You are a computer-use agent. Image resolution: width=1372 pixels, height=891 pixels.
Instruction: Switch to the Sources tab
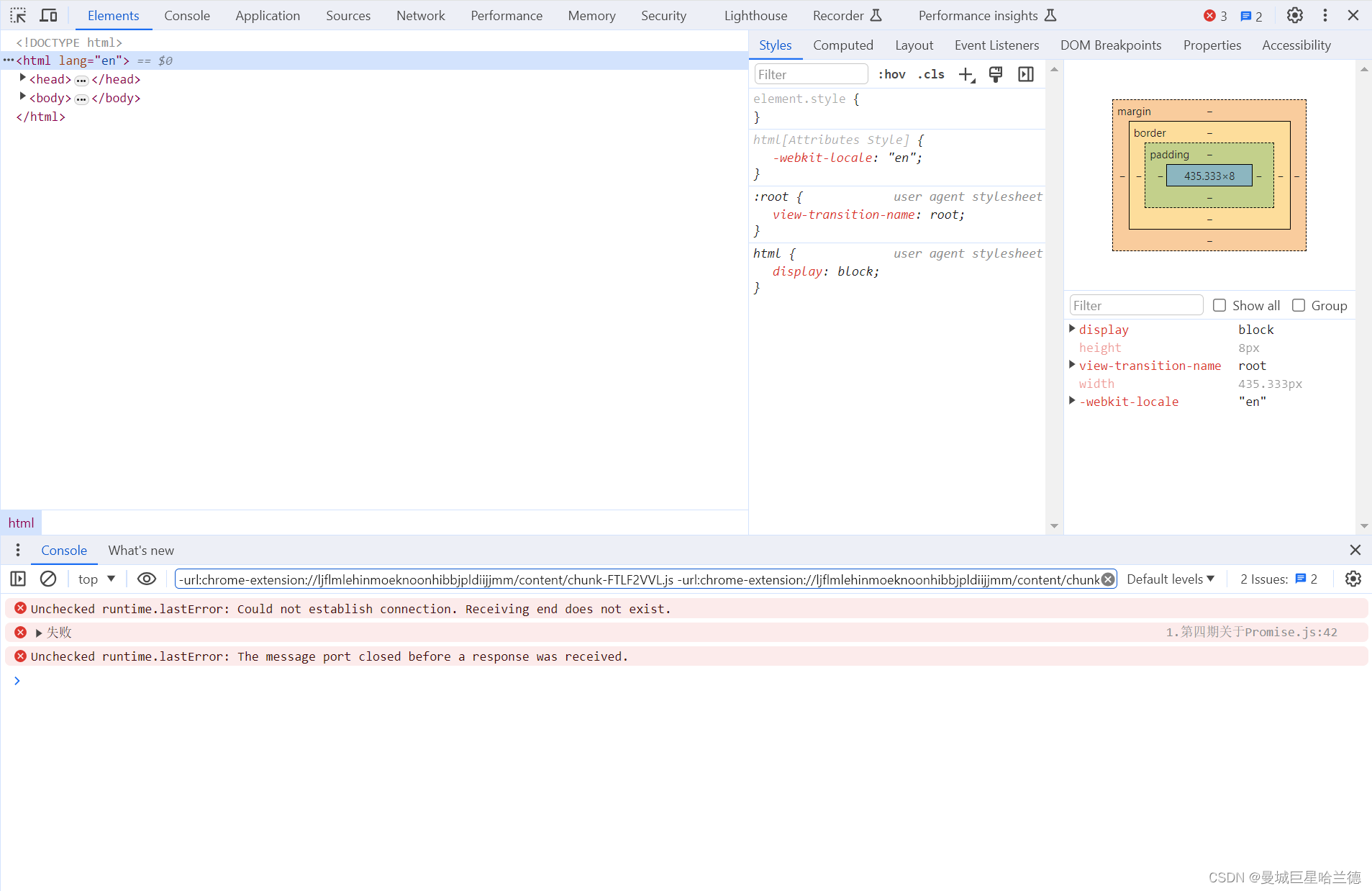tap(348, 15)
